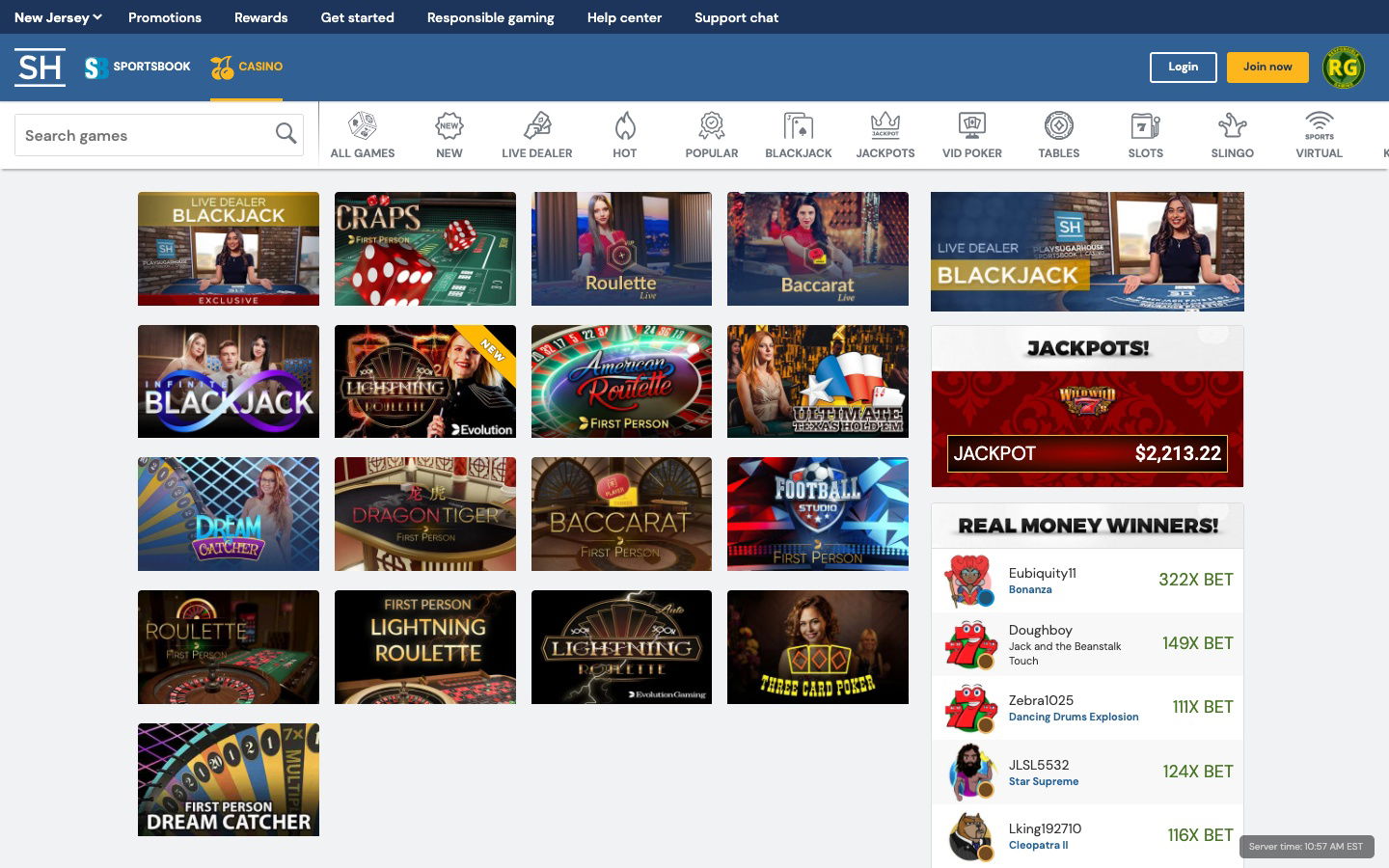The image size is (1389, 868).
Task: Click the Login button
Action: 1183,67
